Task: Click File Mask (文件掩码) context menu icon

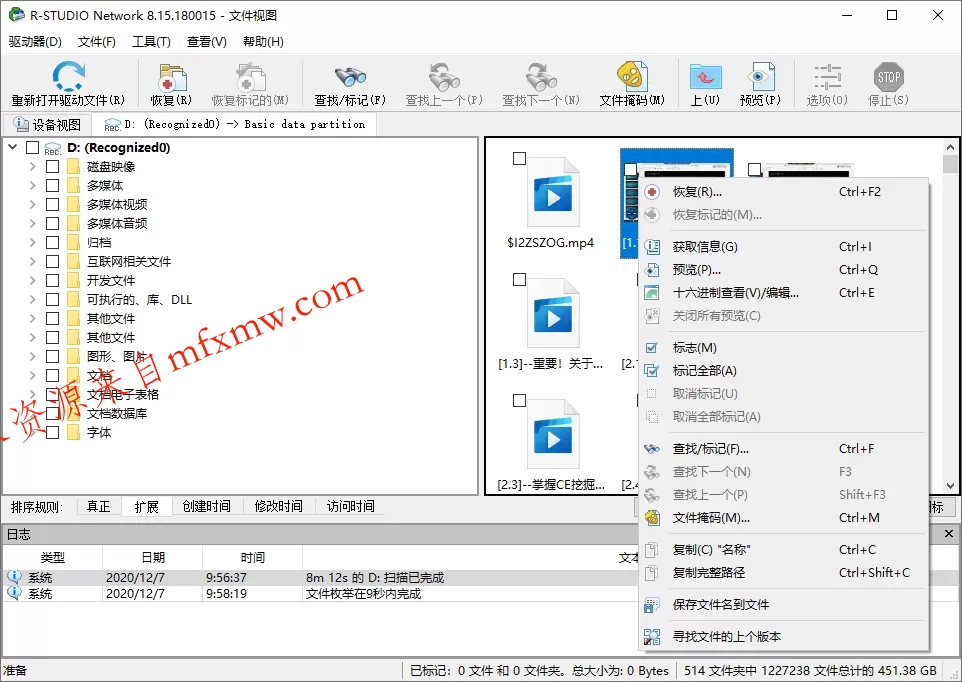Action: [652, 518]
